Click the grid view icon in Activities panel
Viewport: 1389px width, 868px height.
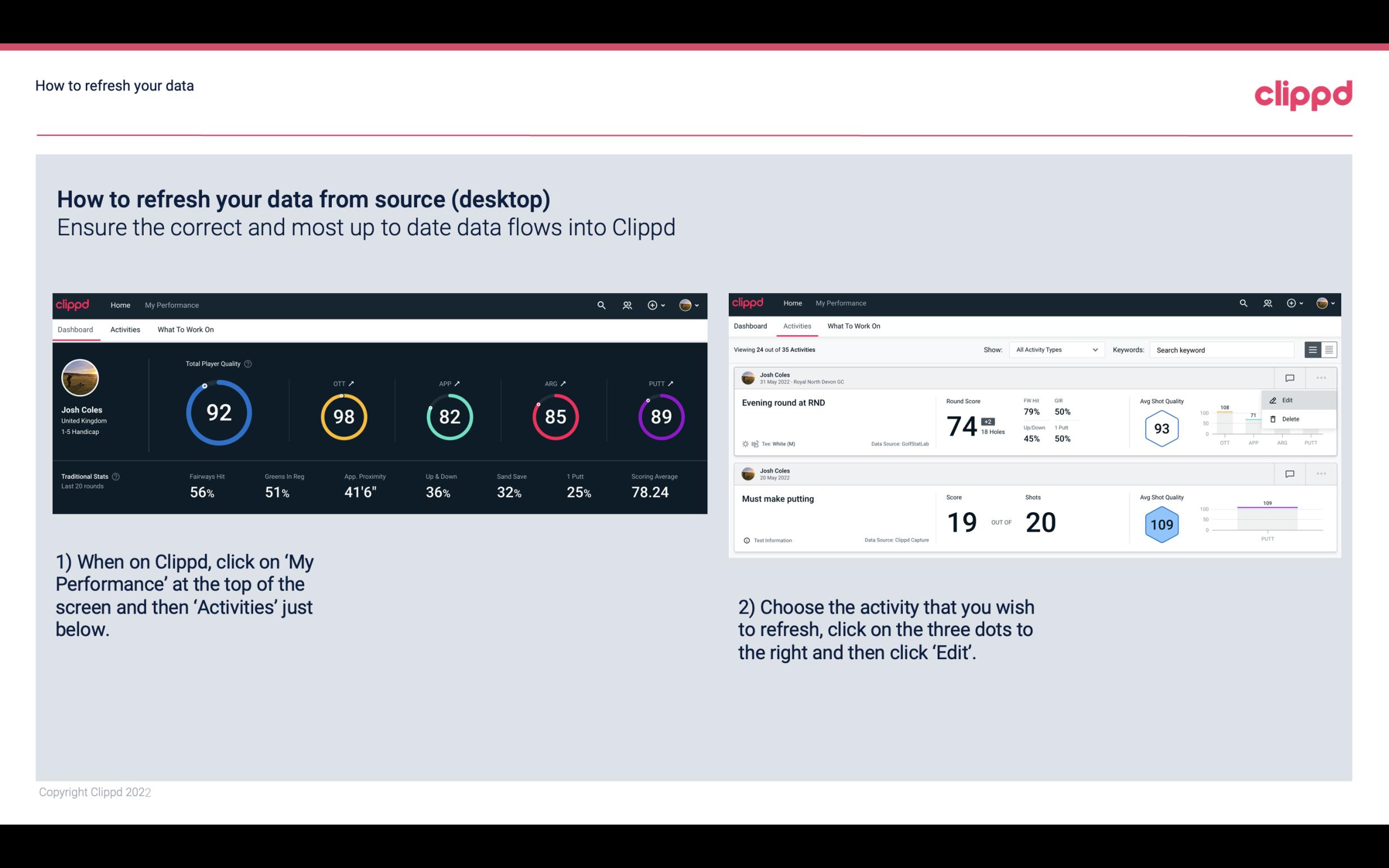click(1328, 349)
